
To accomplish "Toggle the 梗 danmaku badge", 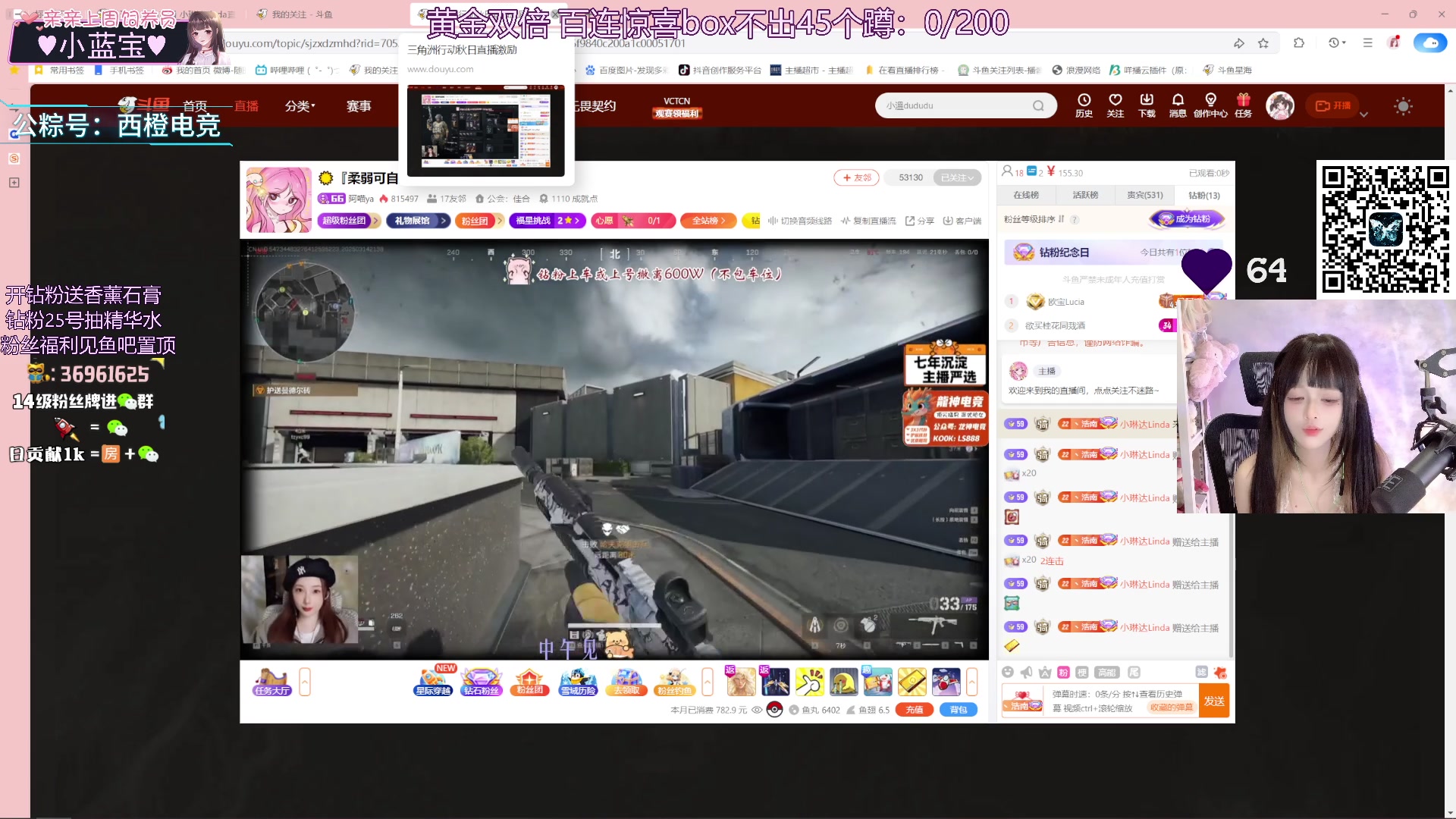I will point(1082,673).
